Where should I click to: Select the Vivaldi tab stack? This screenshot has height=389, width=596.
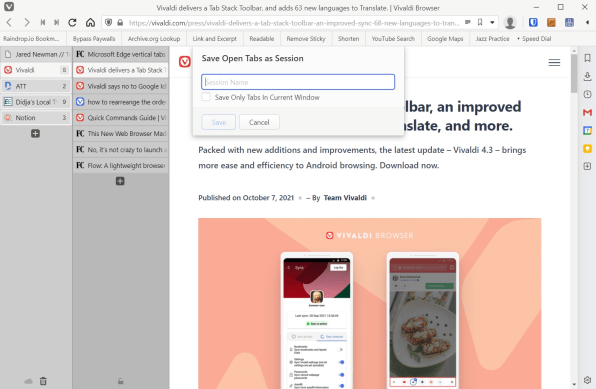(x=36, y=70)
